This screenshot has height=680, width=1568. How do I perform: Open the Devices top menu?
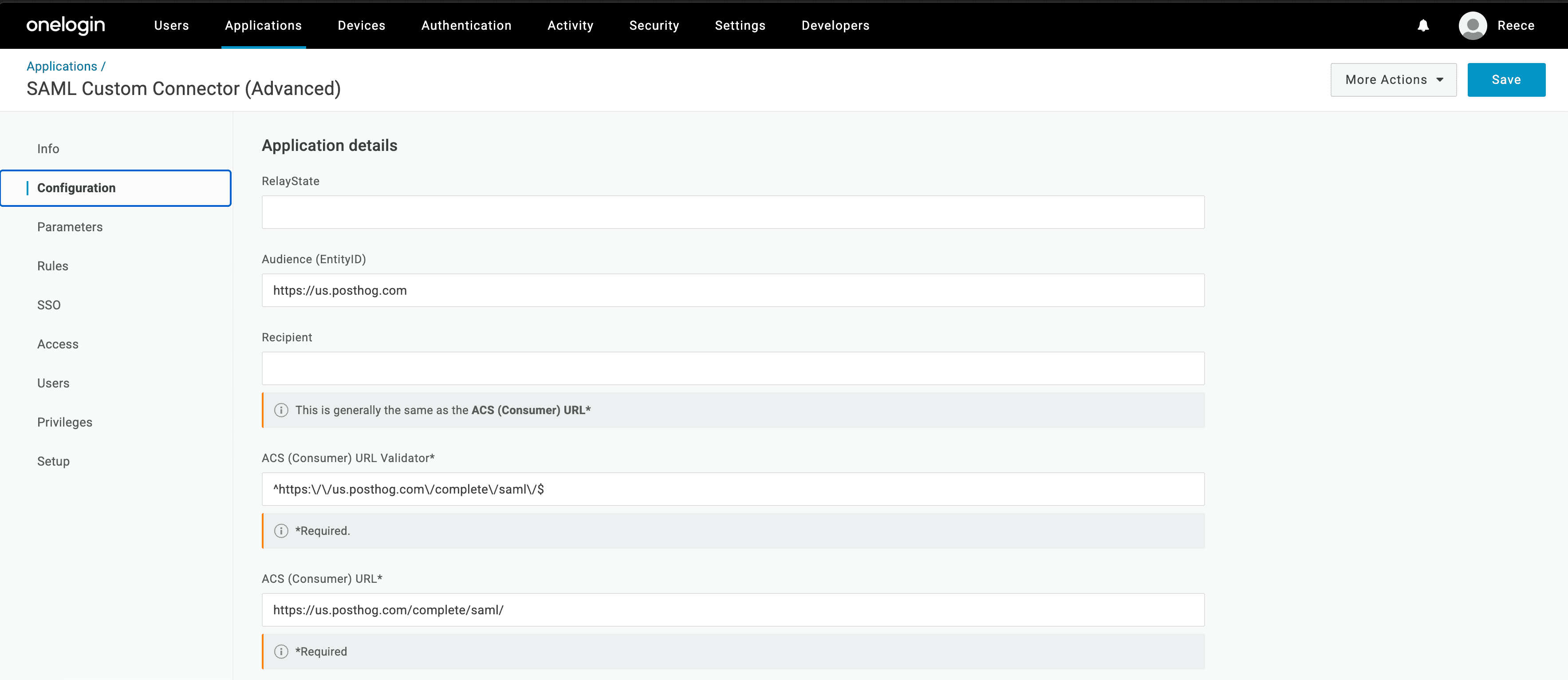pyautogui.click(x=362, y=26)
